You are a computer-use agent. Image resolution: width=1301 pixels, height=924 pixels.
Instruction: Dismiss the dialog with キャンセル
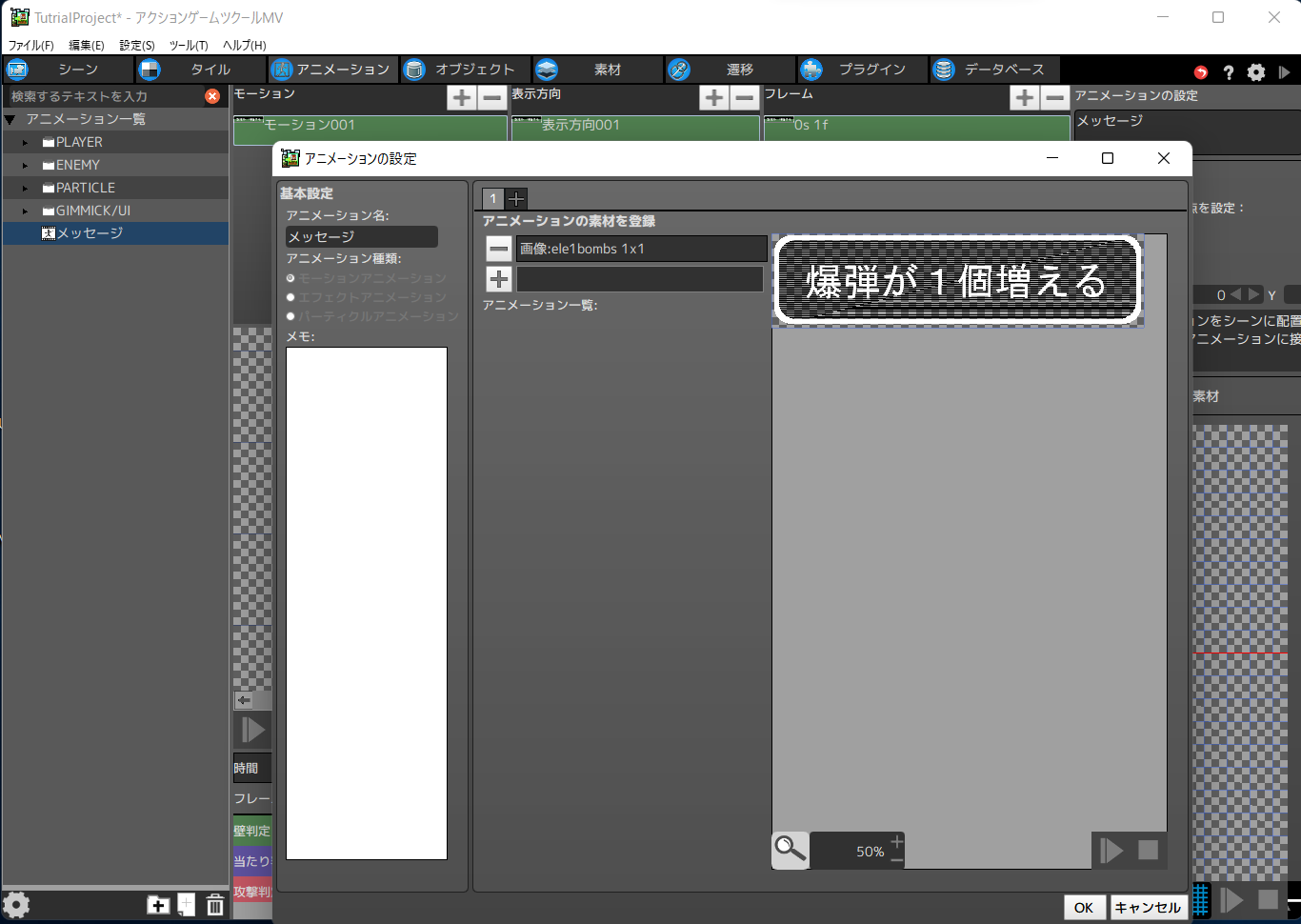point(1147,907)
